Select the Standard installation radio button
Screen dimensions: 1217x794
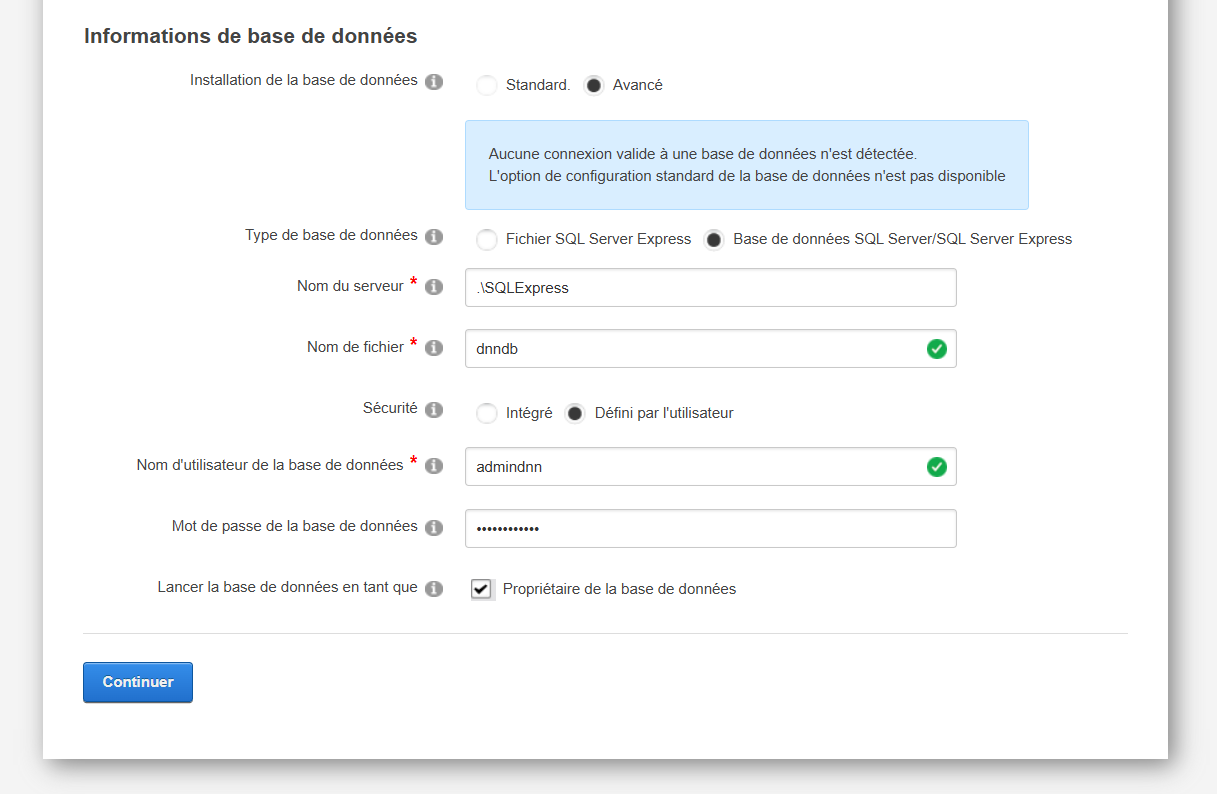click(x=487, y=86)
